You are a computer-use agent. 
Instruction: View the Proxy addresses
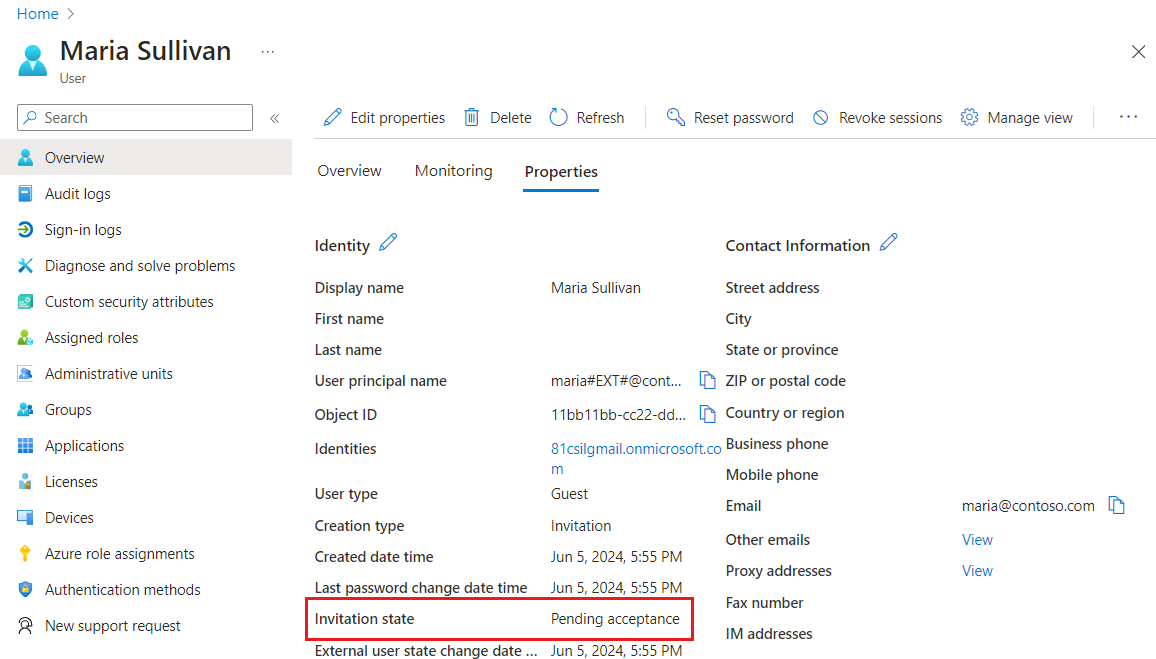[977, 570]
